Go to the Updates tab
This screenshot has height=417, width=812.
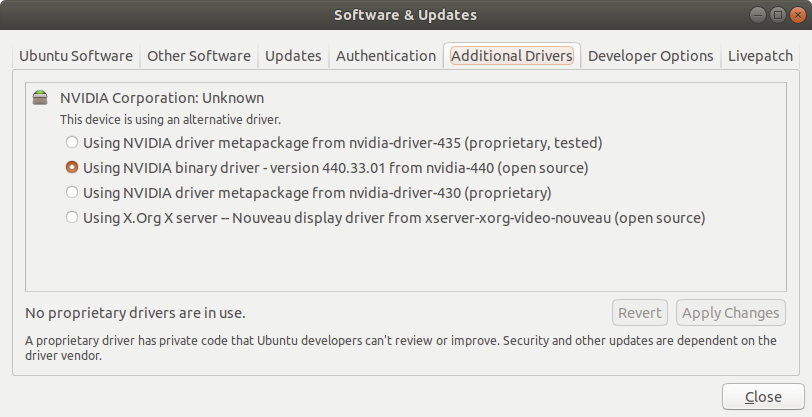pos(293,56)
